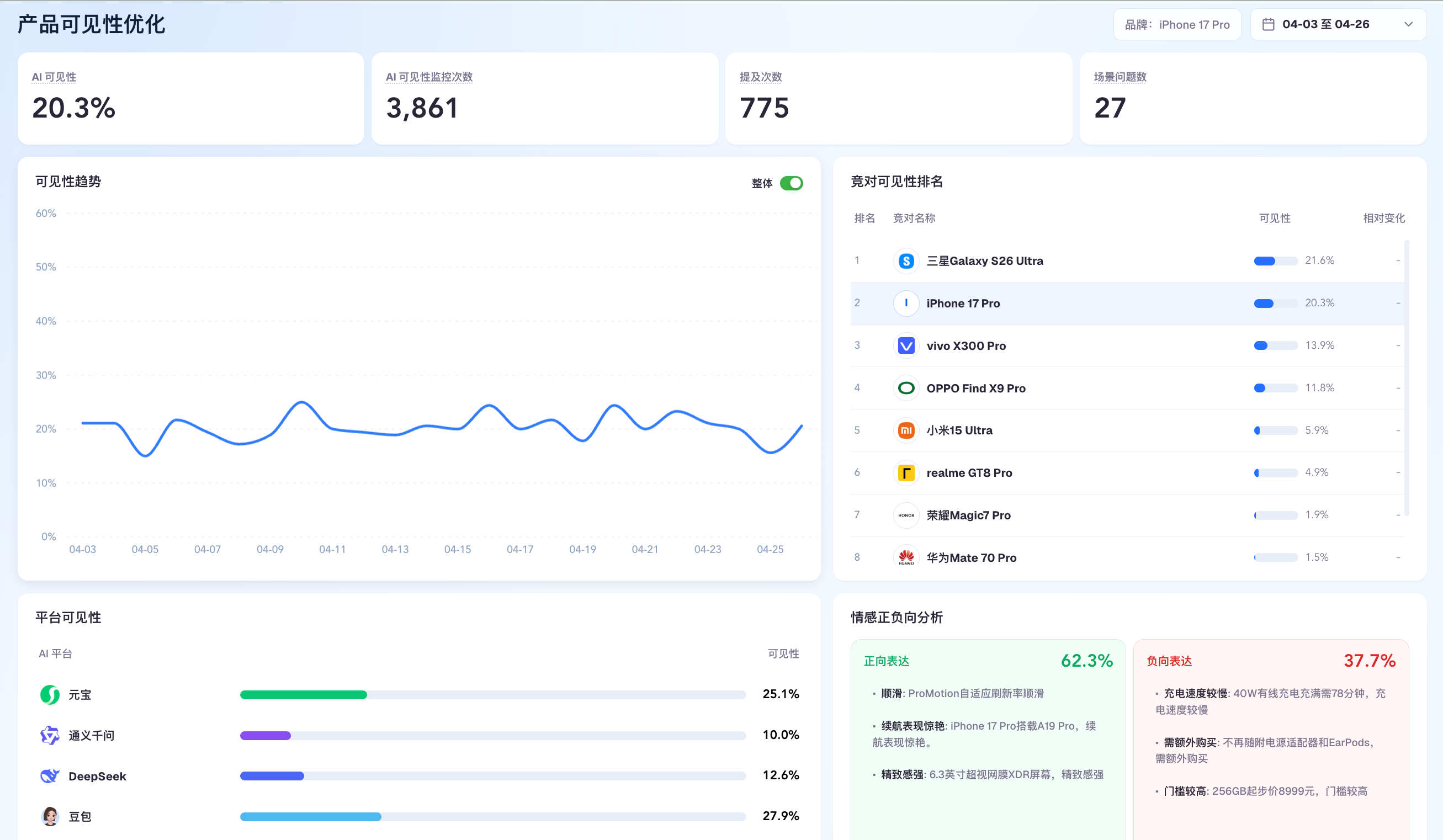Click the 元宝 platform icon
Screen dimensions: 1443x840
(50, 694)
